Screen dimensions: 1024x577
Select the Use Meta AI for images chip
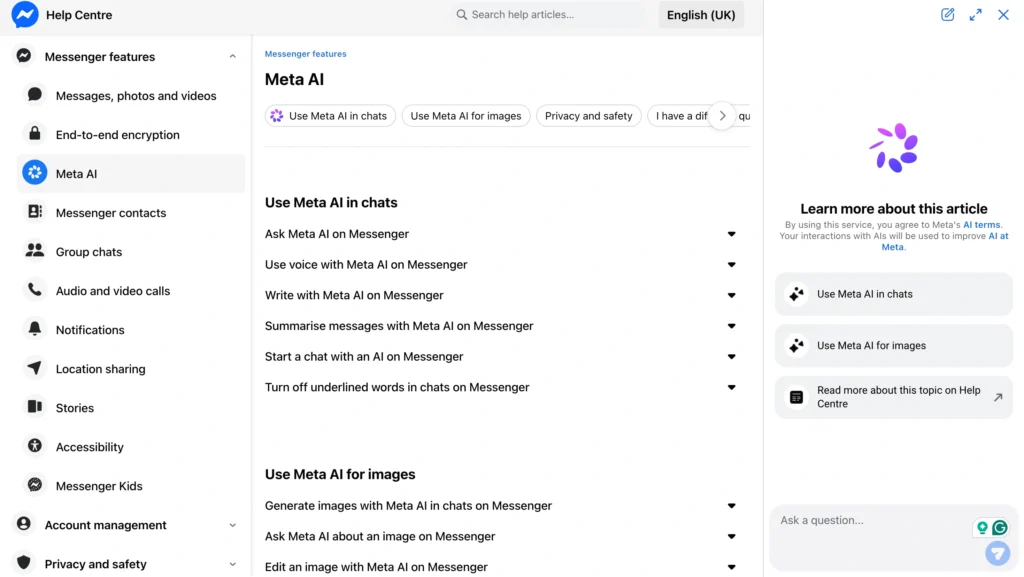(x=466, y=116)
